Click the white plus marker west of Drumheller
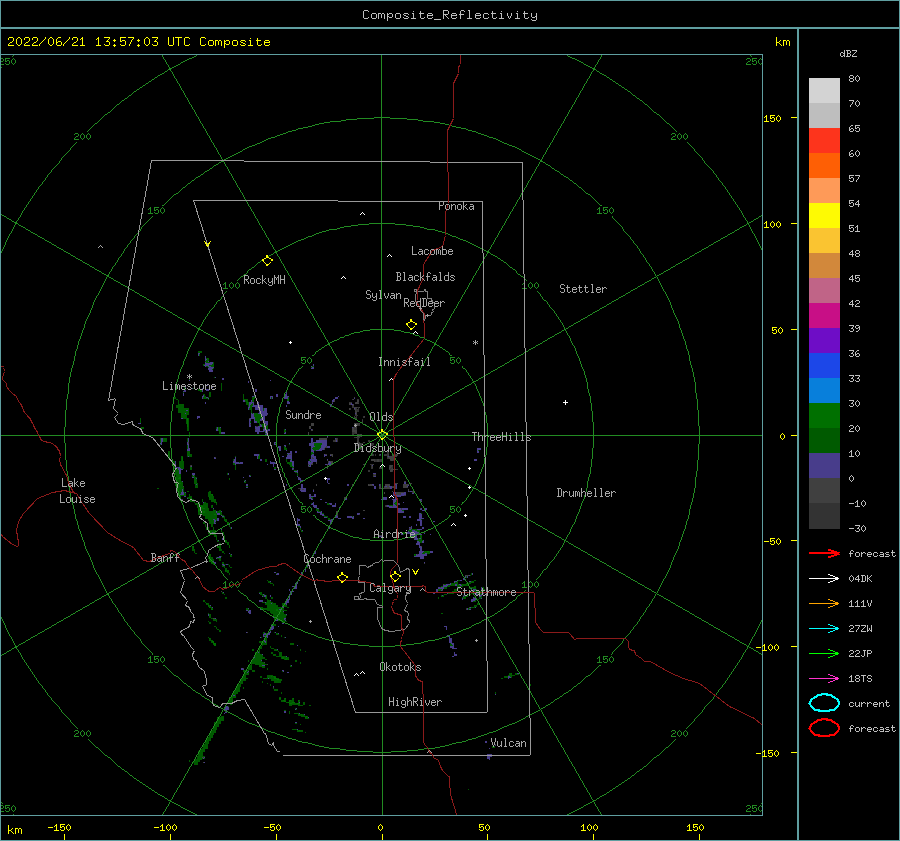 [x=565, y=402]
